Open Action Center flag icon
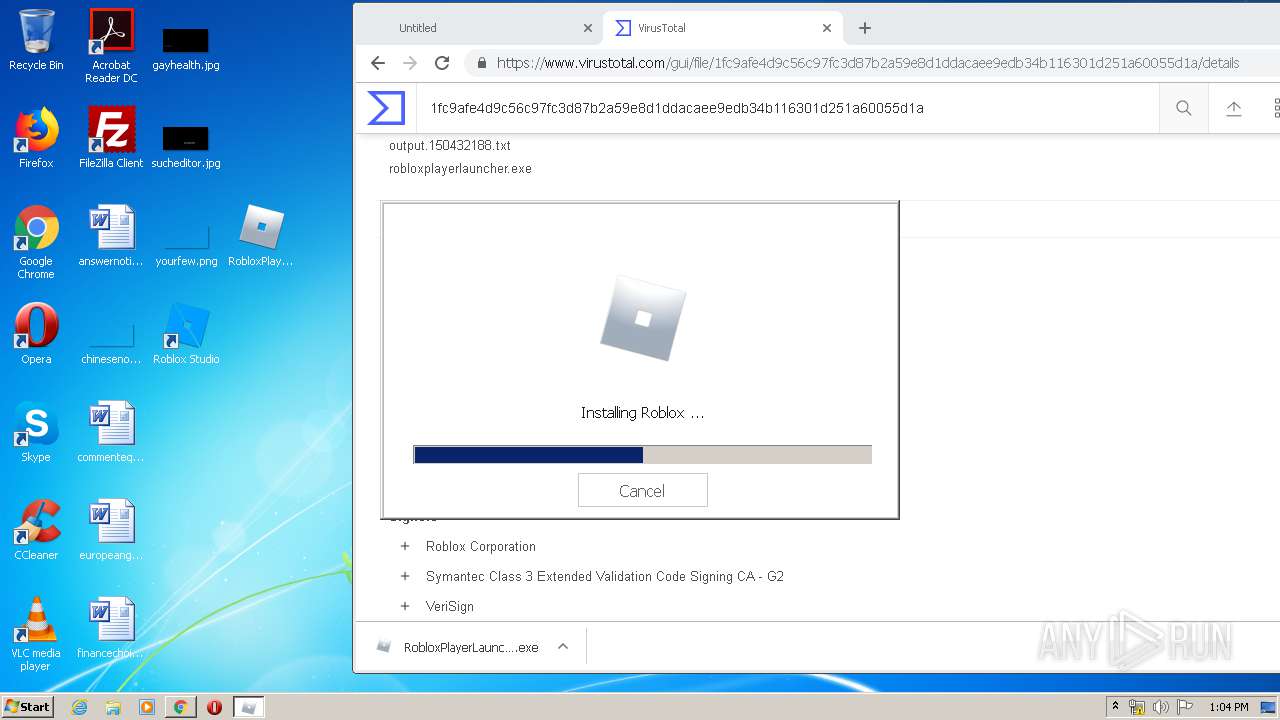Viewport: 1280px width, 720px height. [x=1185, y=707]
